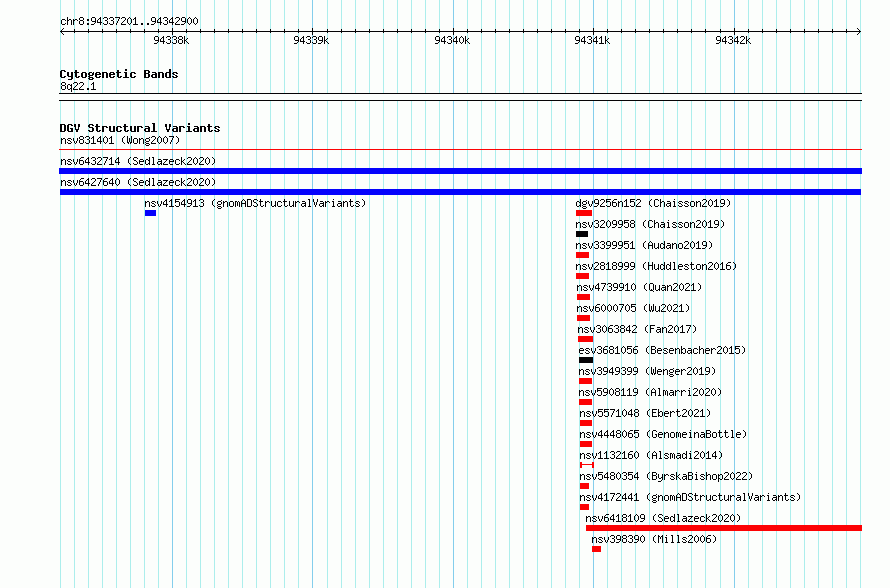
Task: Select red nsv6000705 variant block
Action: click(x=583, y=318)
